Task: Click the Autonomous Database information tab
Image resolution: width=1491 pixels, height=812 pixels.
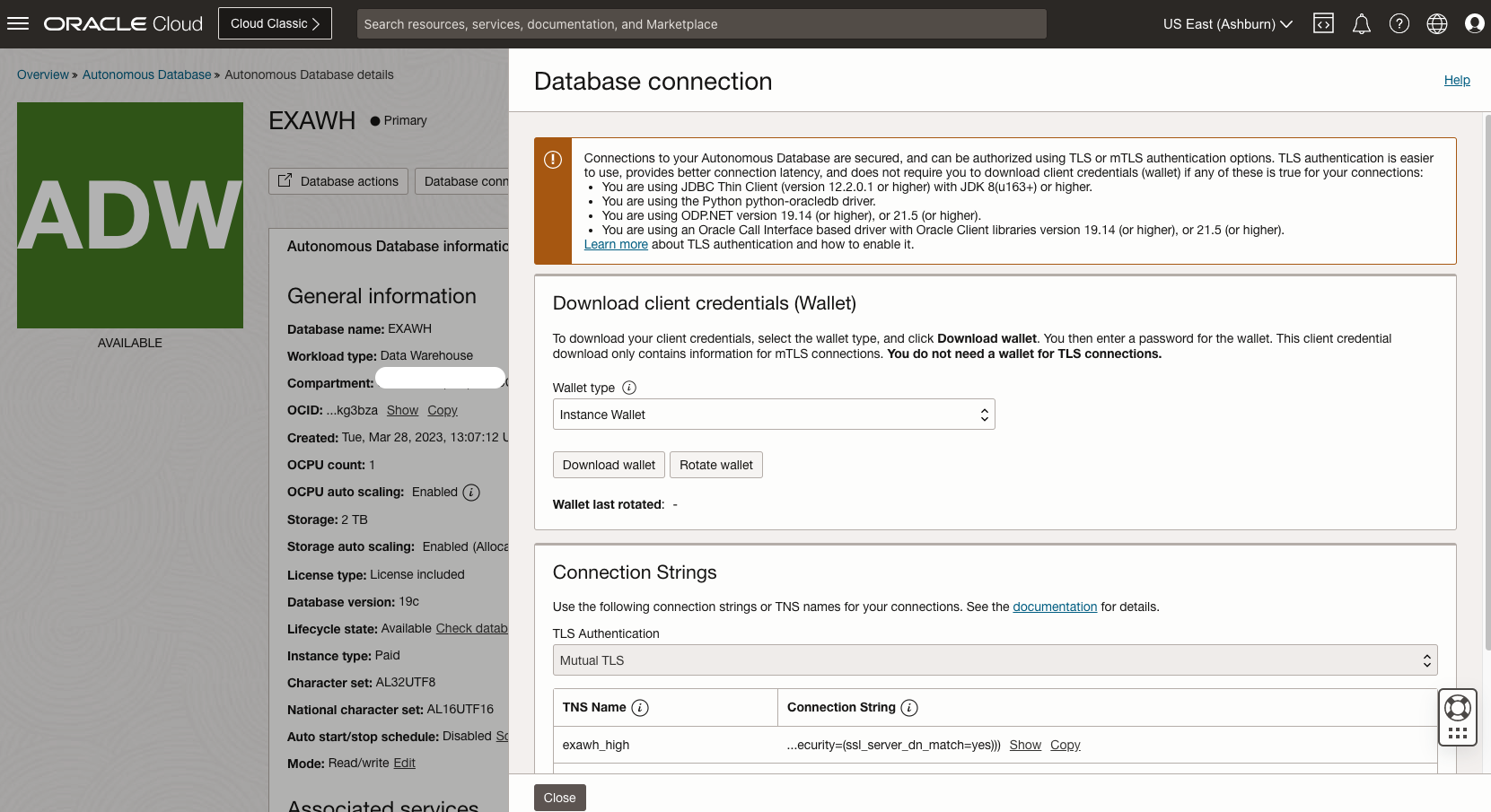Action: point(398,246)
